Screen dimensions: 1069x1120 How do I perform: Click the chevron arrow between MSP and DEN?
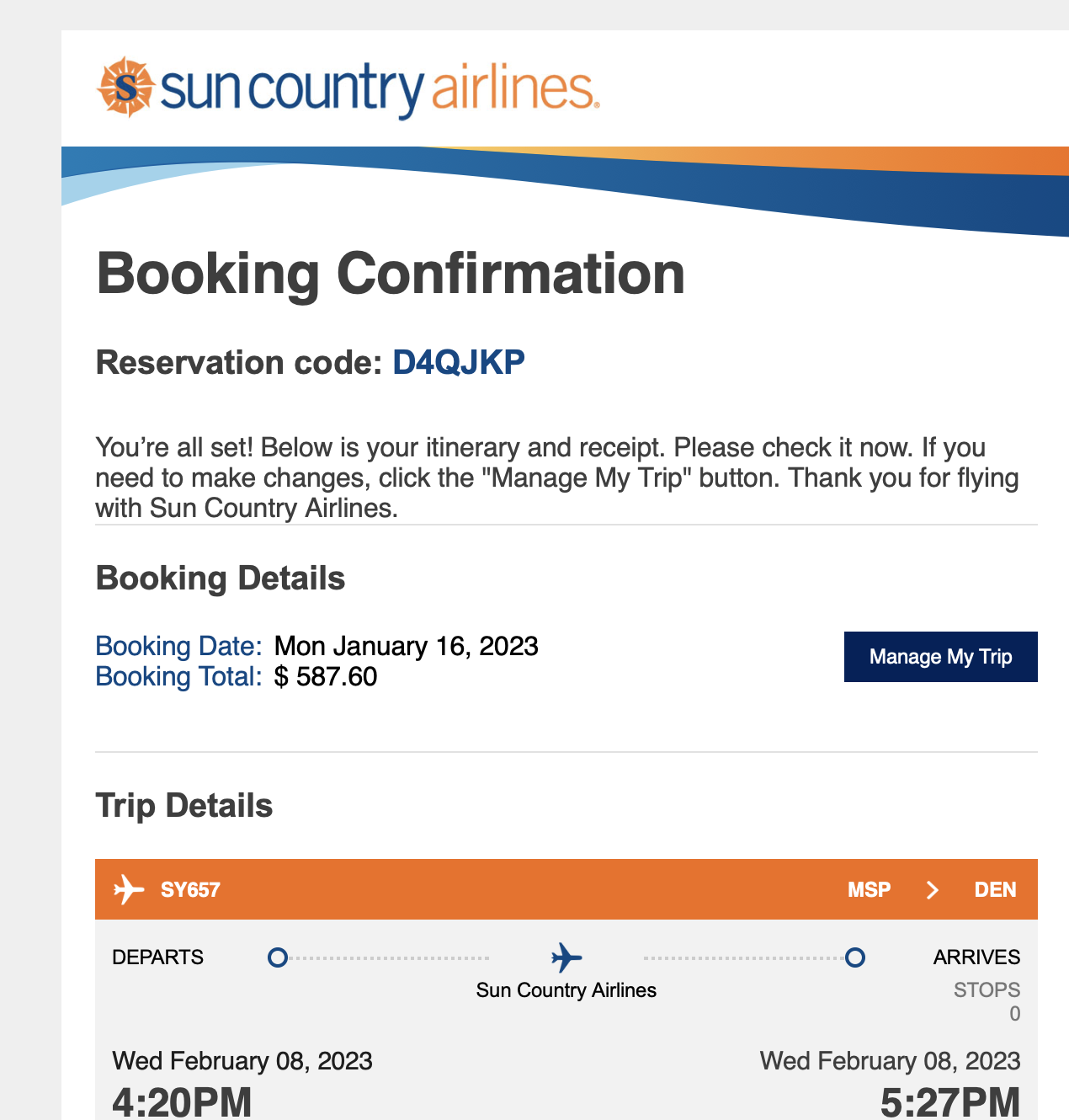(x=932, y=890)
